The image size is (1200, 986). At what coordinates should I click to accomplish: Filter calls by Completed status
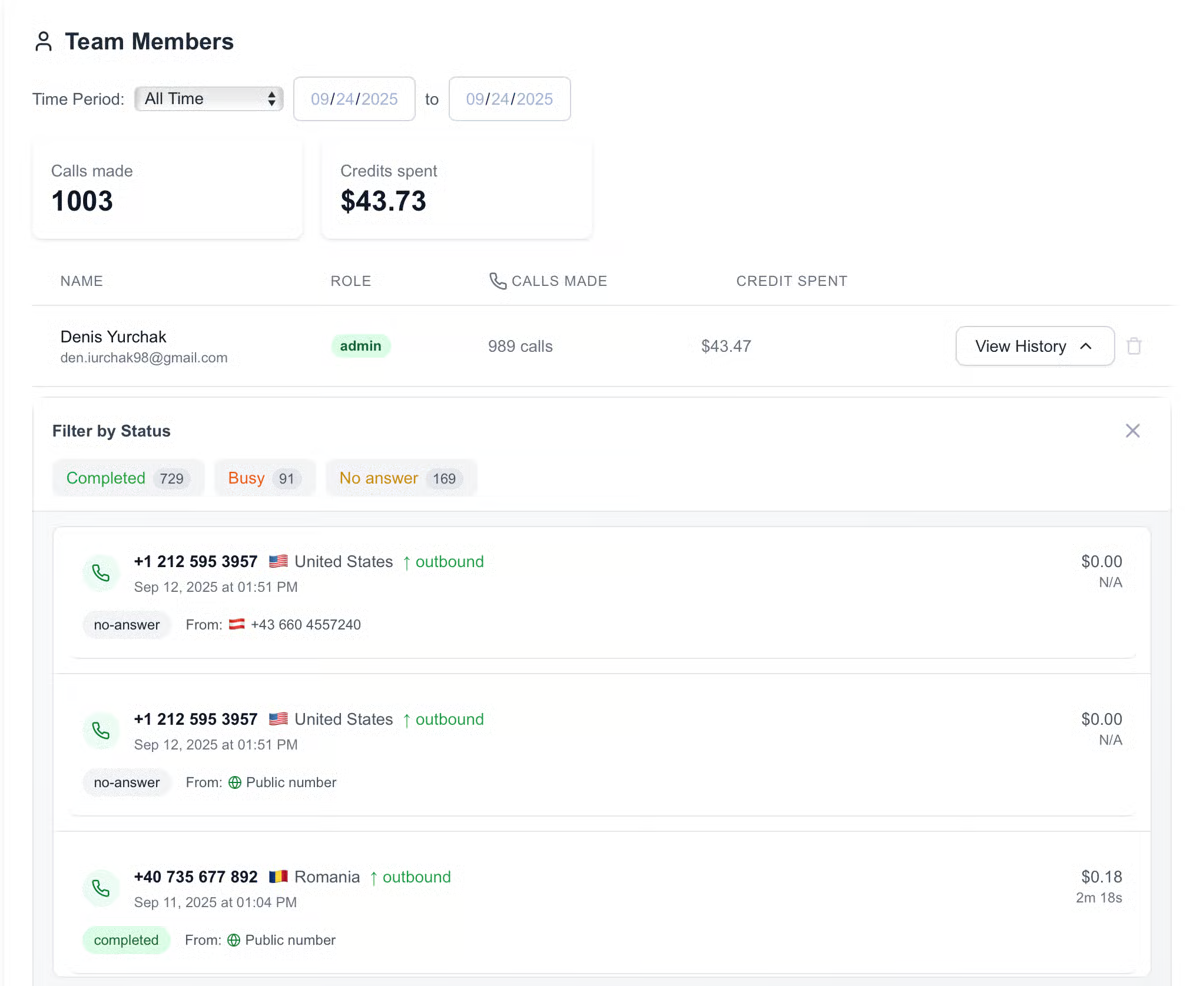[x=128, y=478]
